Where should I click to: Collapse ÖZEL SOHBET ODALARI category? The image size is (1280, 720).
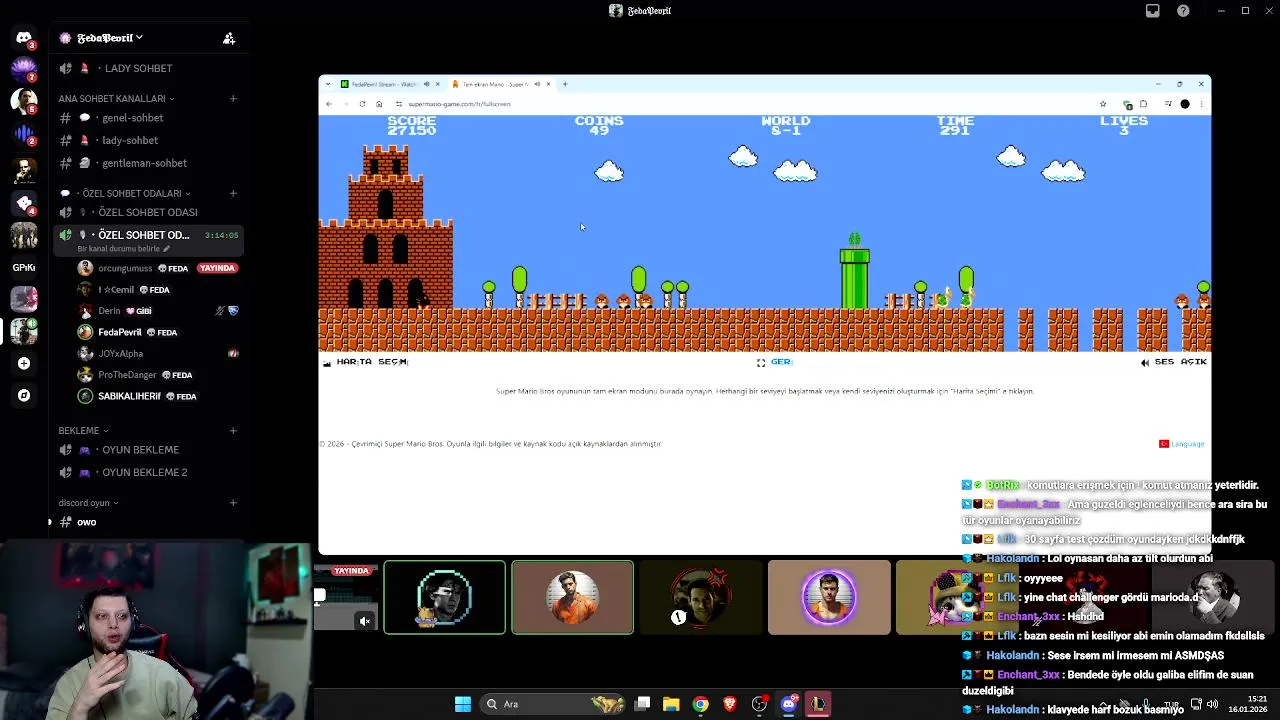[124, 193]
